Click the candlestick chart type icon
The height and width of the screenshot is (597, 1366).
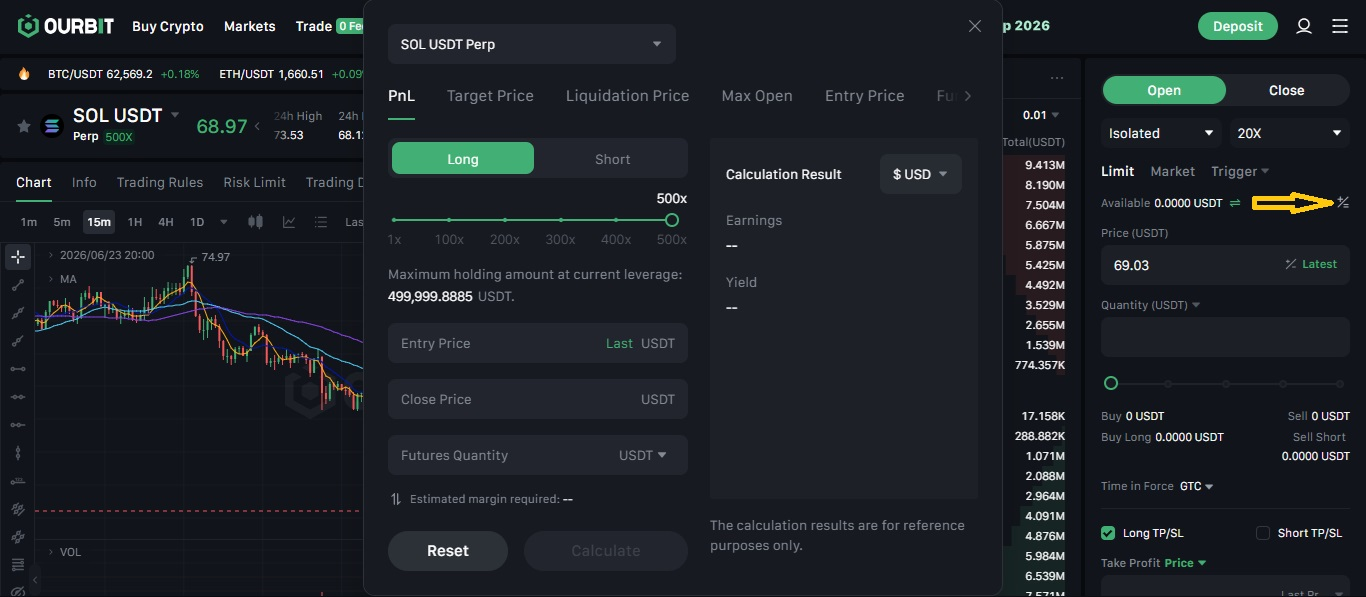tap(255, 222)
